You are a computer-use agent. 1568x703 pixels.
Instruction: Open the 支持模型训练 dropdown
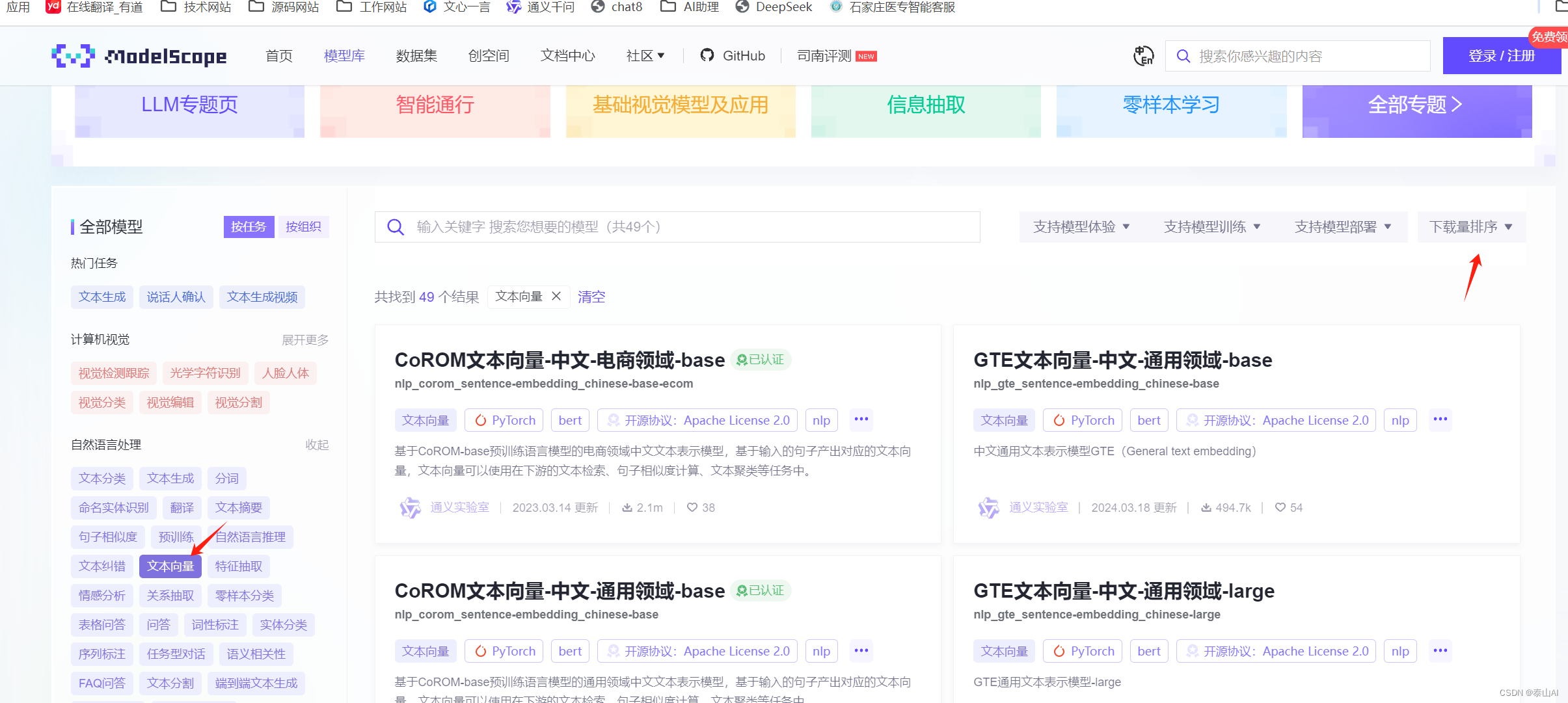1212,226
